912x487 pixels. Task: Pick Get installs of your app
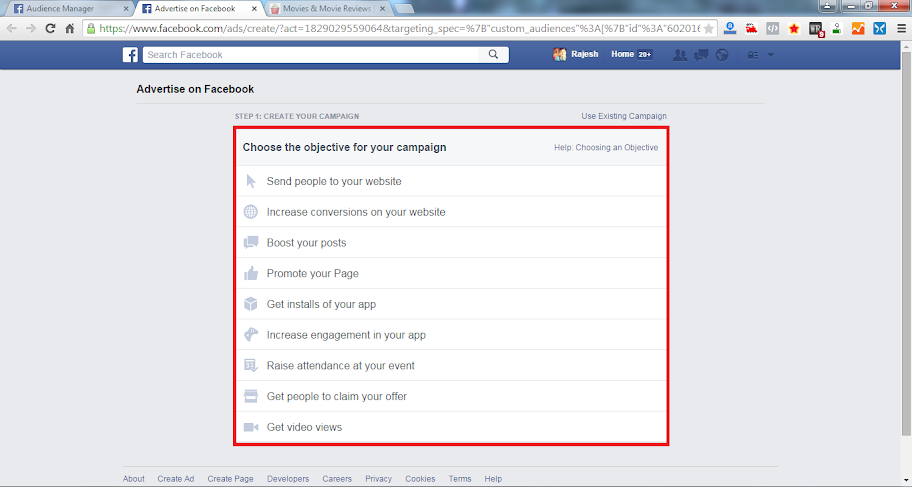click(x=451, y=304)
